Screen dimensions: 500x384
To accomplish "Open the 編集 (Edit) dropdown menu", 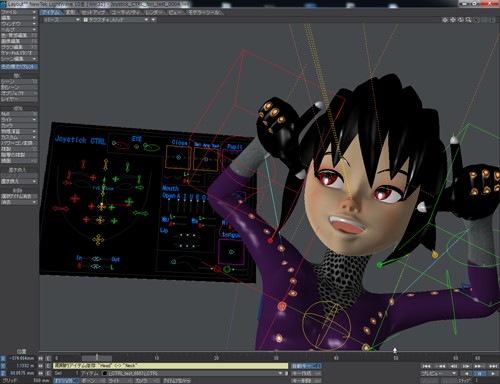I will pos(19,18).
